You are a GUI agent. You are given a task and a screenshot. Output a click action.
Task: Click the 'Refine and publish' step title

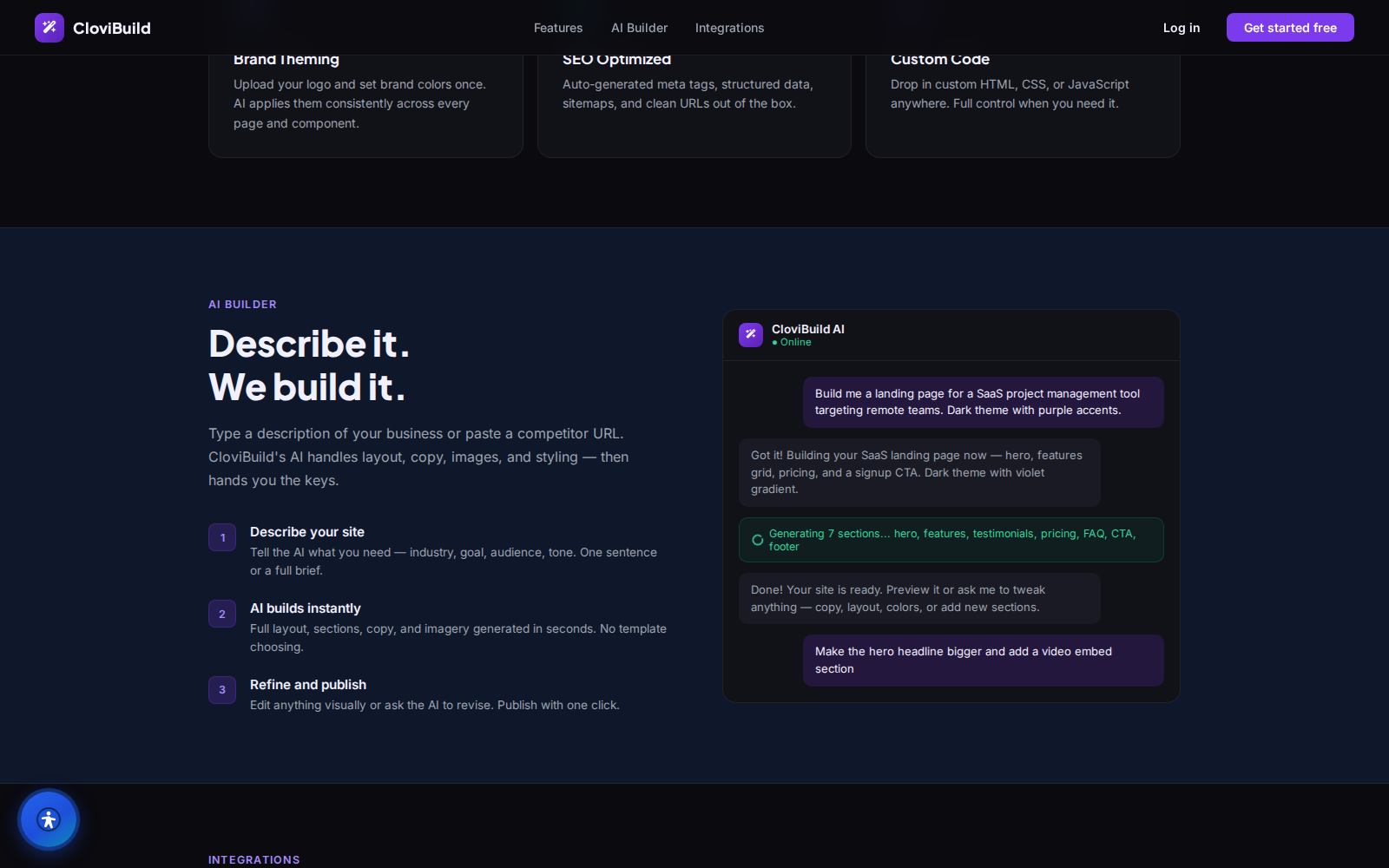(x=308, y=685)
